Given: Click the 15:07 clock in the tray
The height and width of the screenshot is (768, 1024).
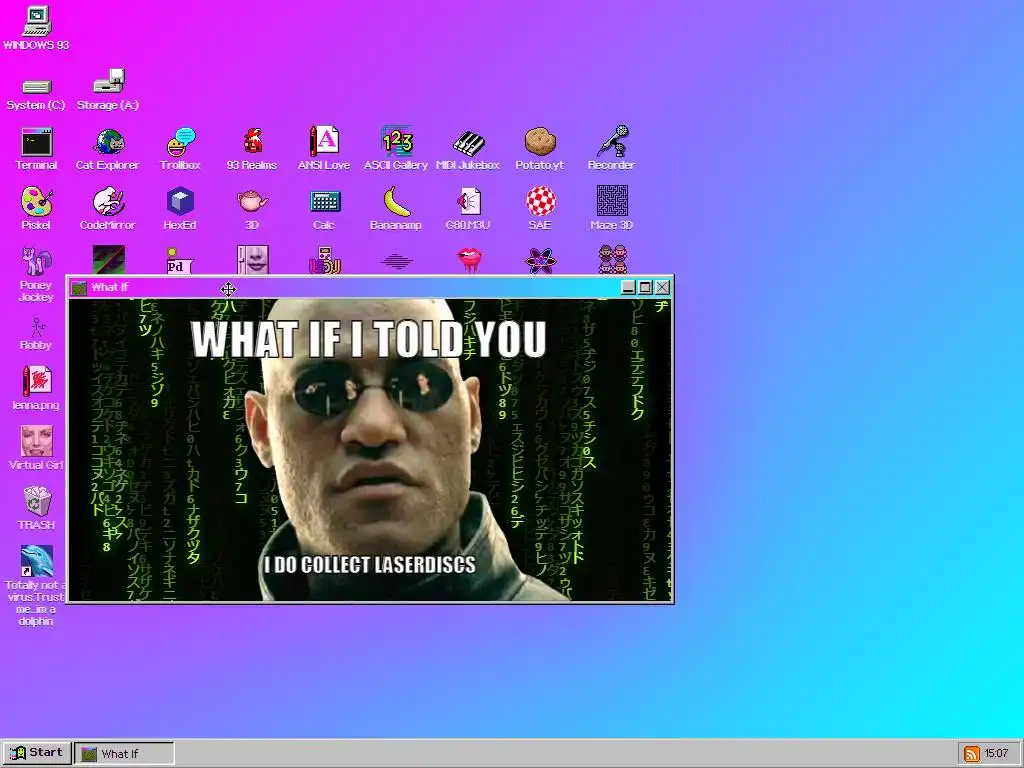Looking at the screenshot, I should click(996, 753).
